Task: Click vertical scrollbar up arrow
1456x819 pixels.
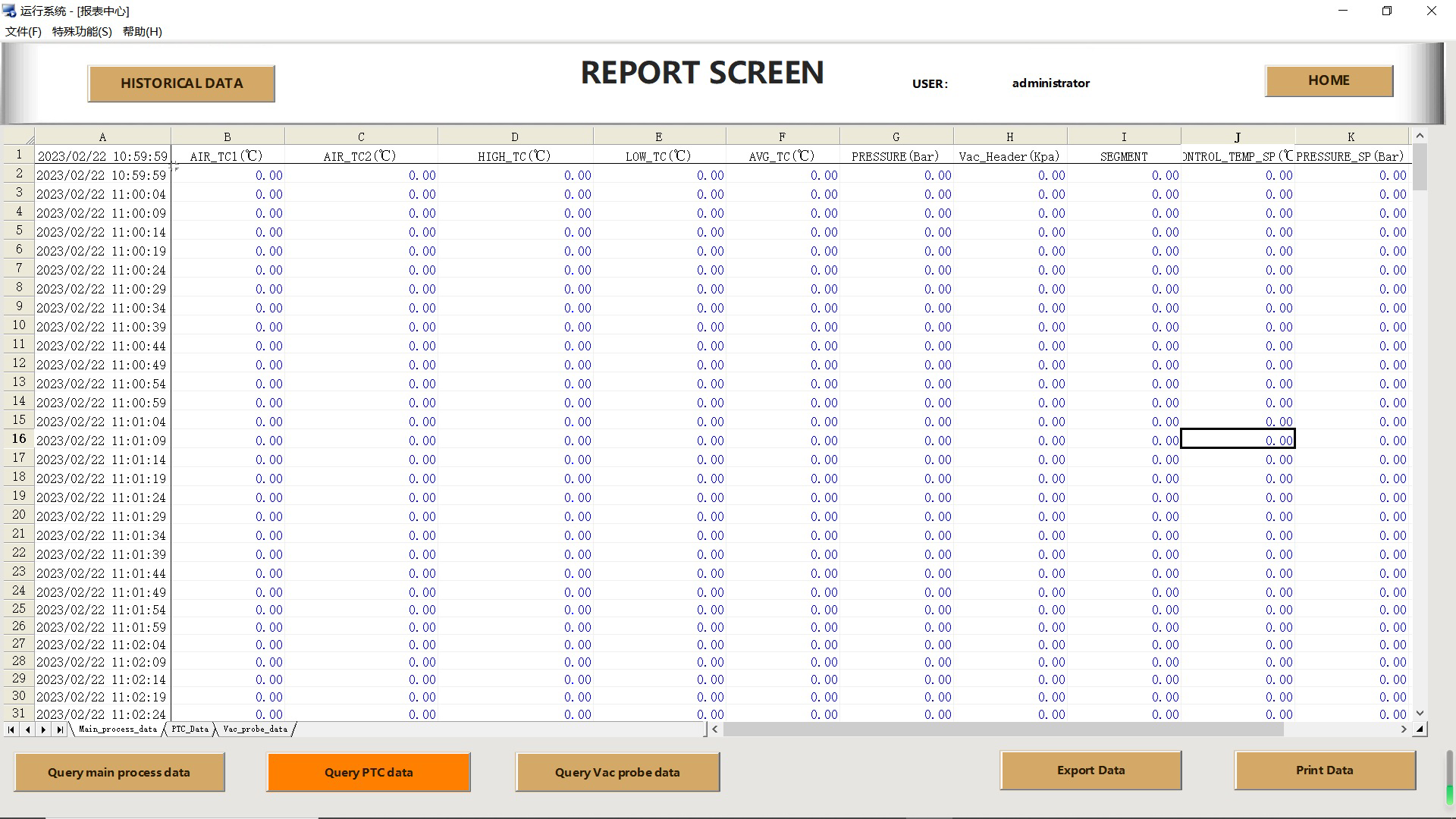Action: tap(1420, 136)
